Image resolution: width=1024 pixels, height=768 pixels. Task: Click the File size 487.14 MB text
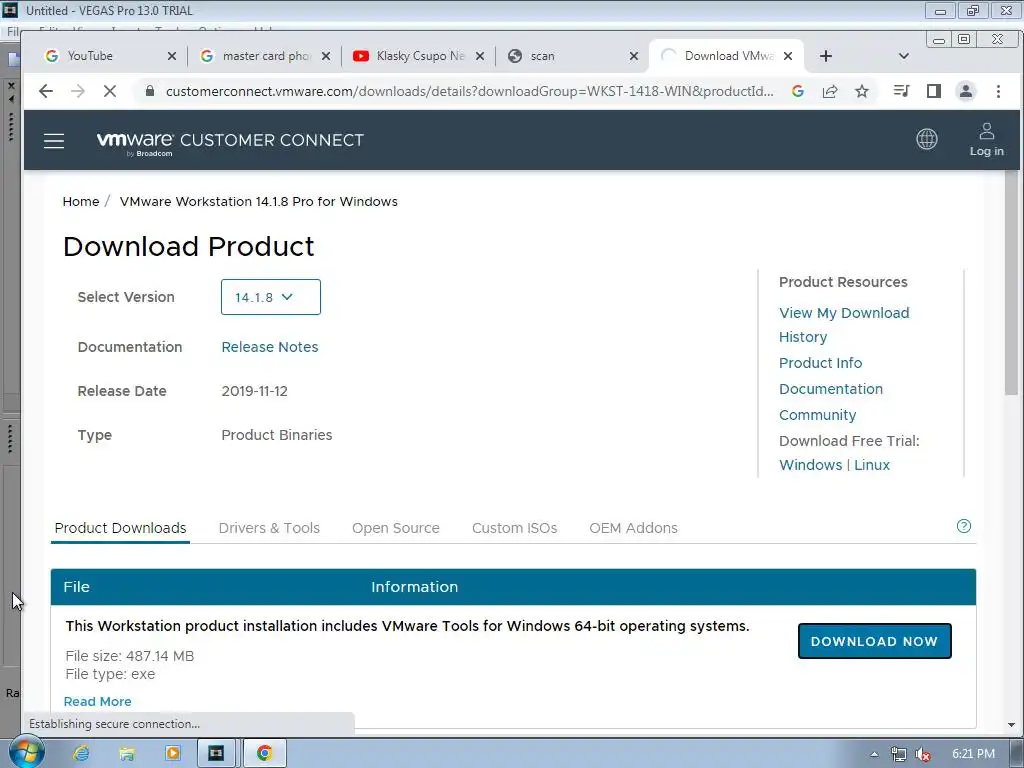pos(130,656)
